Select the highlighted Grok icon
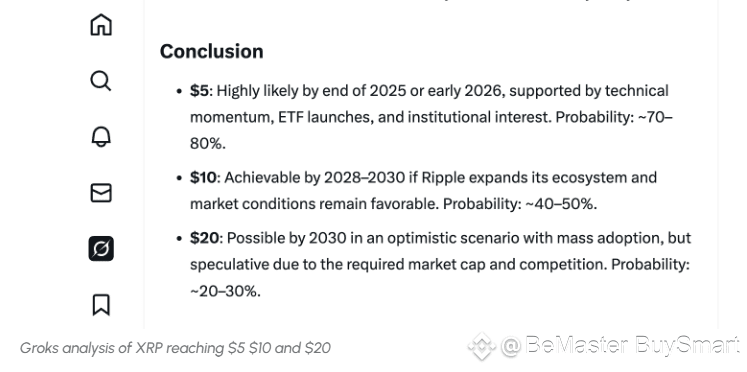The width and height of the screenshot is (747, 372). coord(101,249)
